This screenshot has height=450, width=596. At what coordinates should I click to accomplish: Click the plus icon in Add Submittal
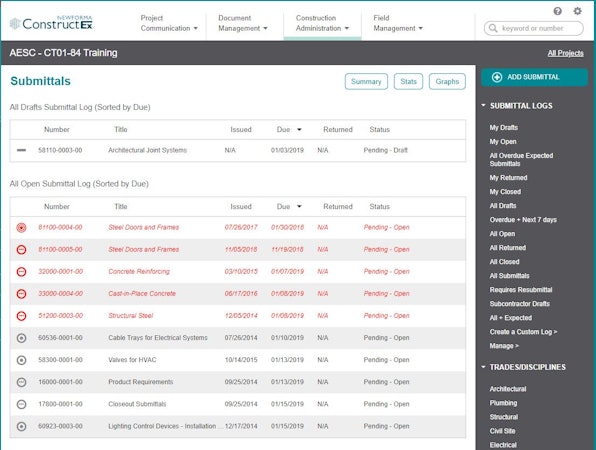point(497,77)
